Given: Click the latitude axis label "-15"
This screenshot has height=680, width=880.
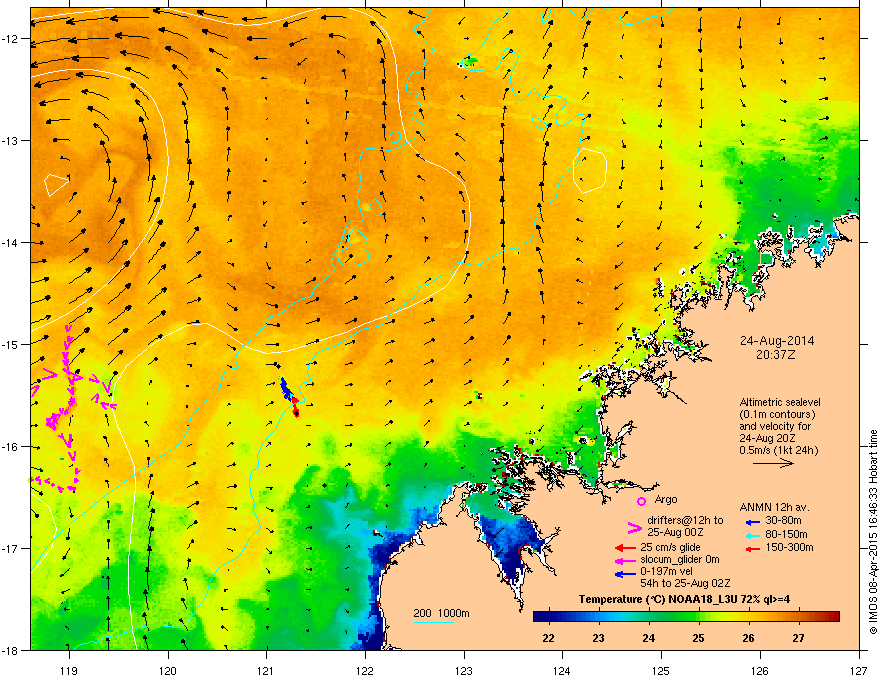Looking at the screenshot, I should (11, 344).
